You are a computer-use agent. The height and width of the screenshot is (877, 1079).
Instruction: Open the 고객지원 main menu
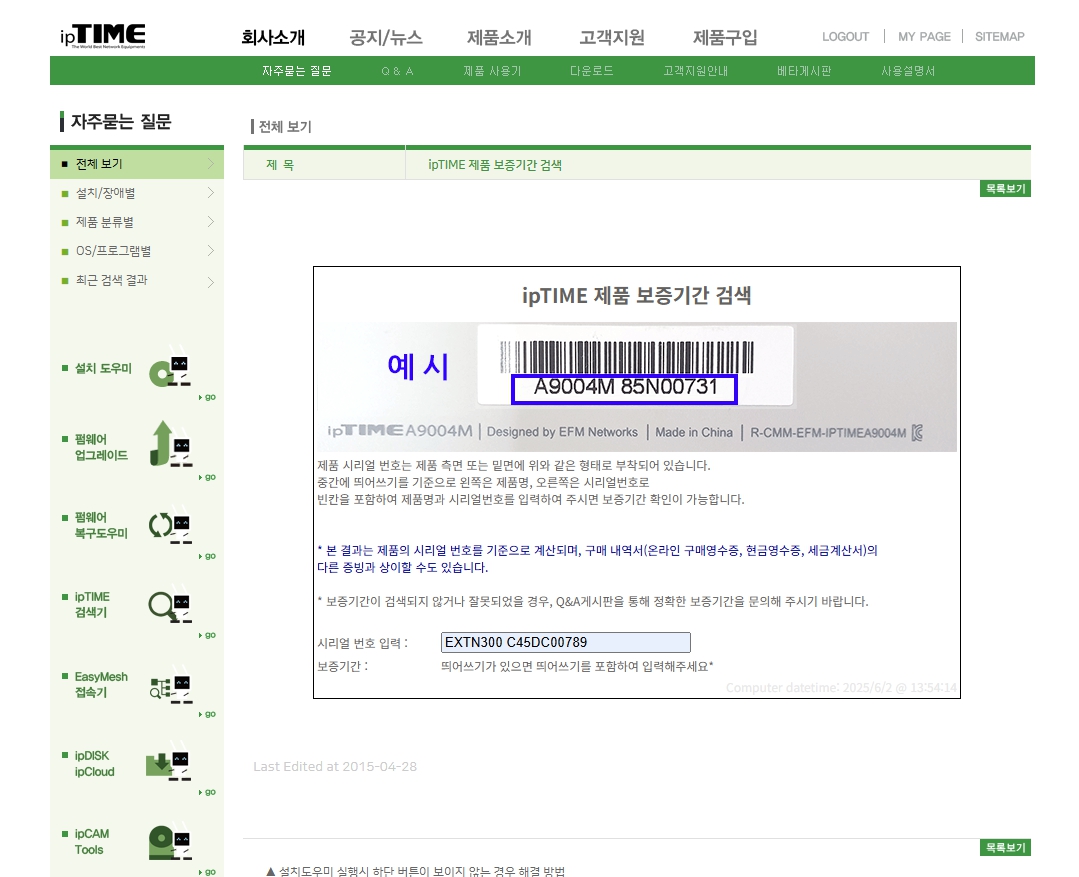[x=612, y=37]
